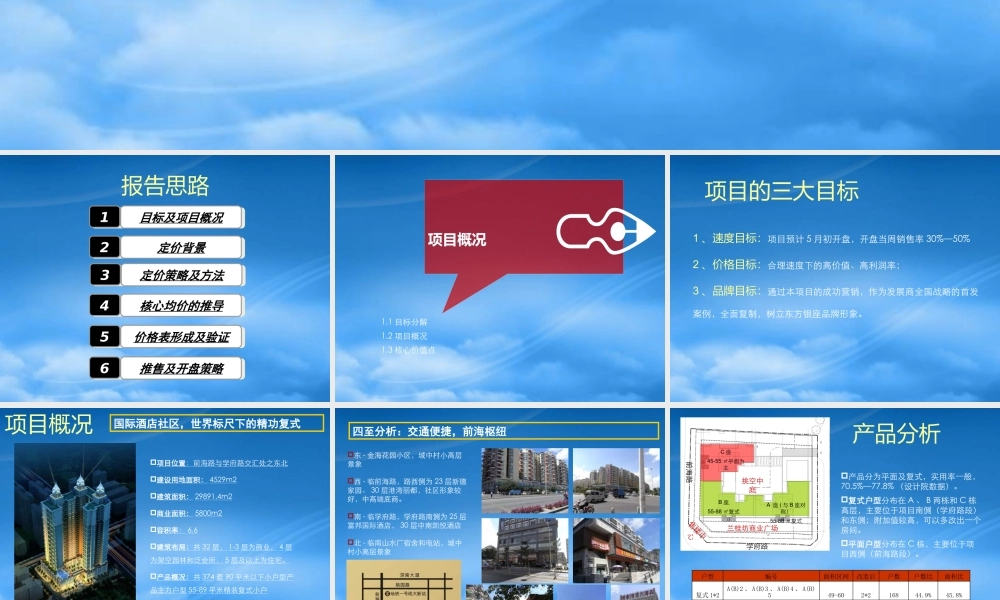
Task: Click the bullet starting 平面户型 in 产品分析
Action: click(x=908, y=548)
